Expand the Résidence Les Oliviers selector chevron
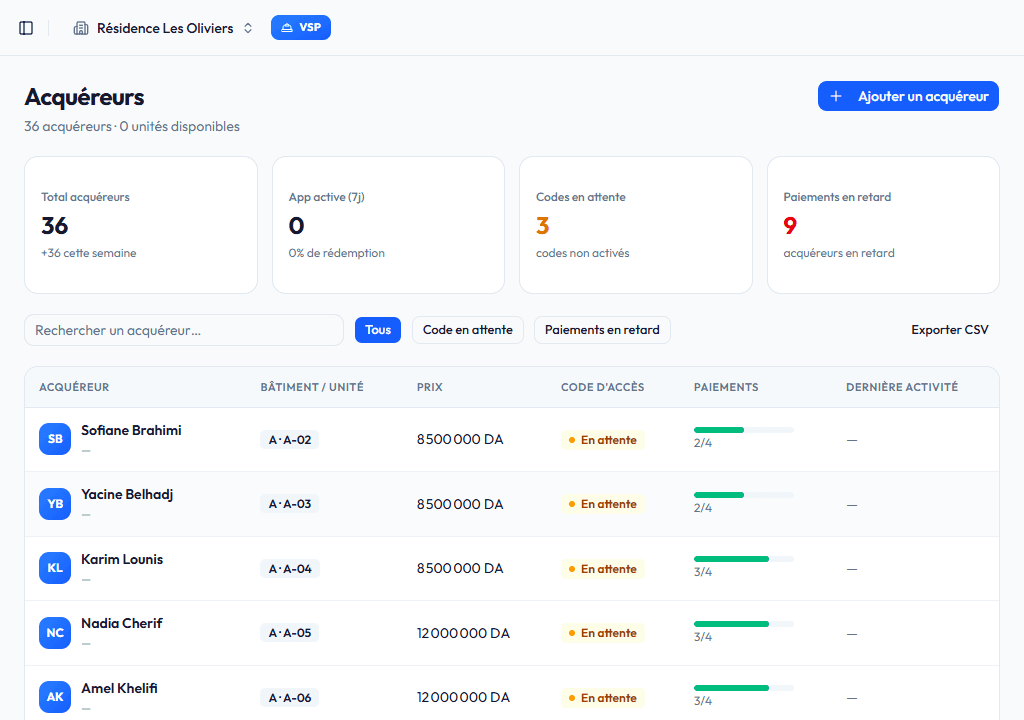The image size is (1024, 720). pos(248,28)
